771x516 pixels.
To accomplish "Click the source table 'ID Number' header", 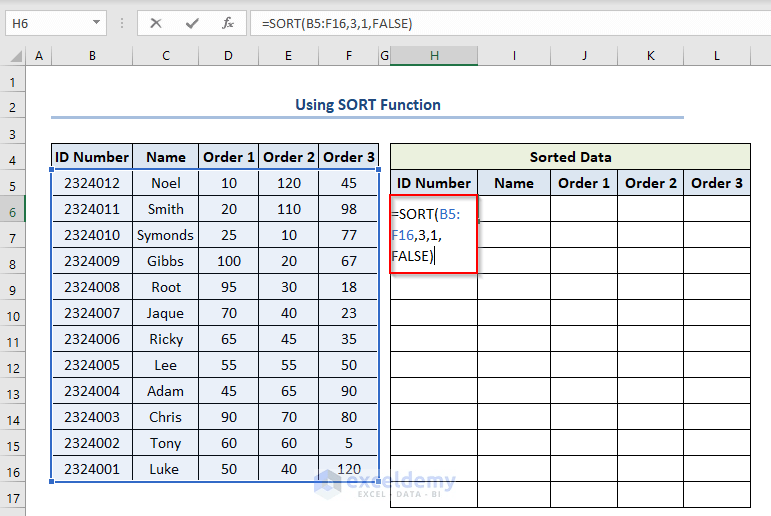I will pos(92,157).
